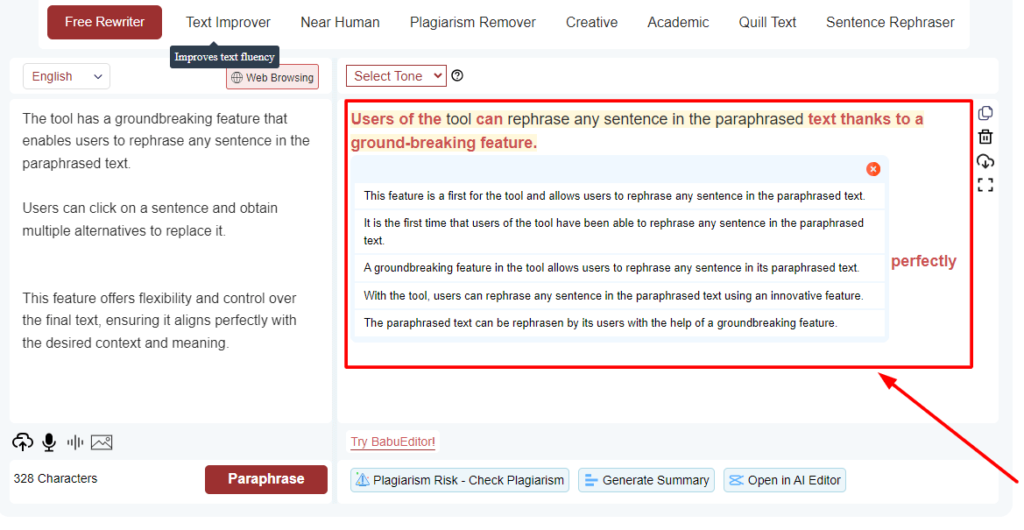Click the microphone voice input icon
Viewport: 1024px width, 530px height.
pos(49,442)
